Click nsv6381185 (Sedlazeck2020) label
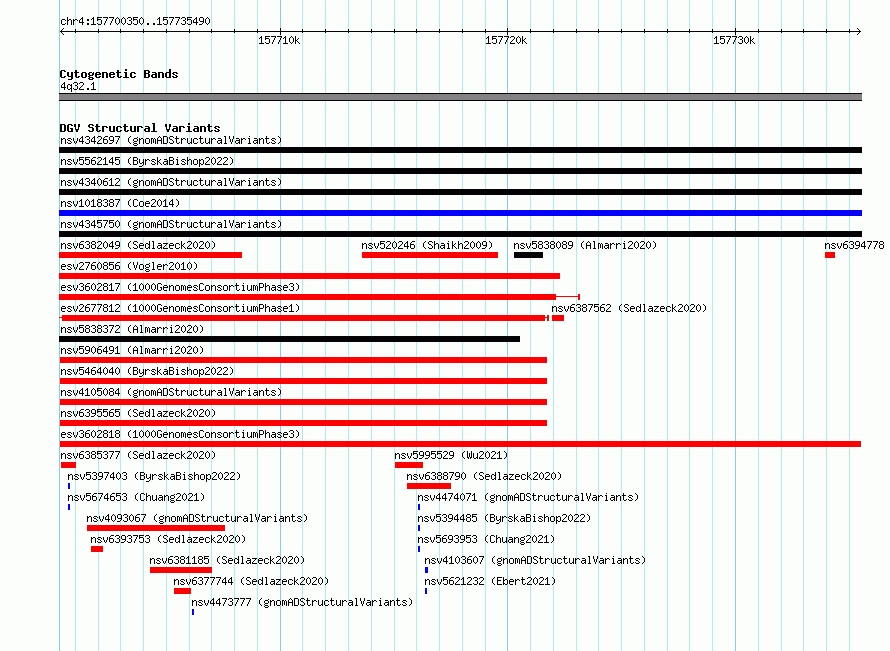 (x=228, y=560)
